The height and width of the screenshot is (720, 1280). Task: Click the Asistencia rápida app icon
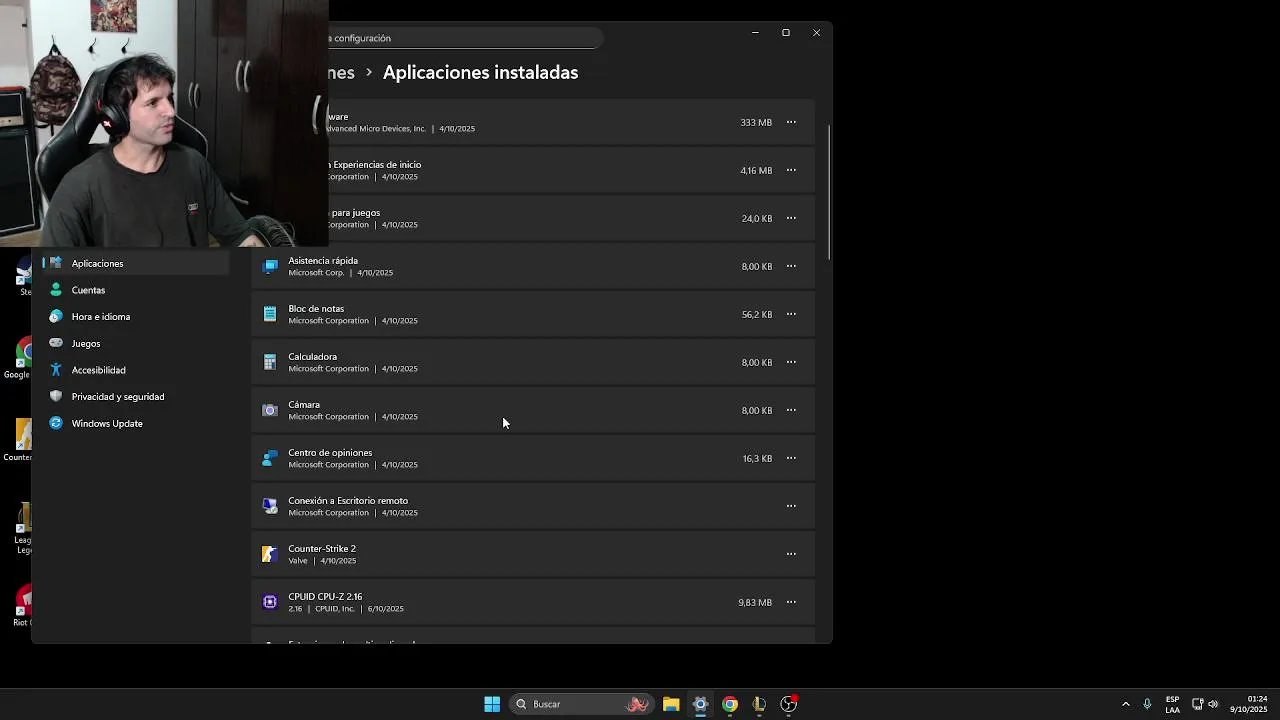tap(270, 266)
